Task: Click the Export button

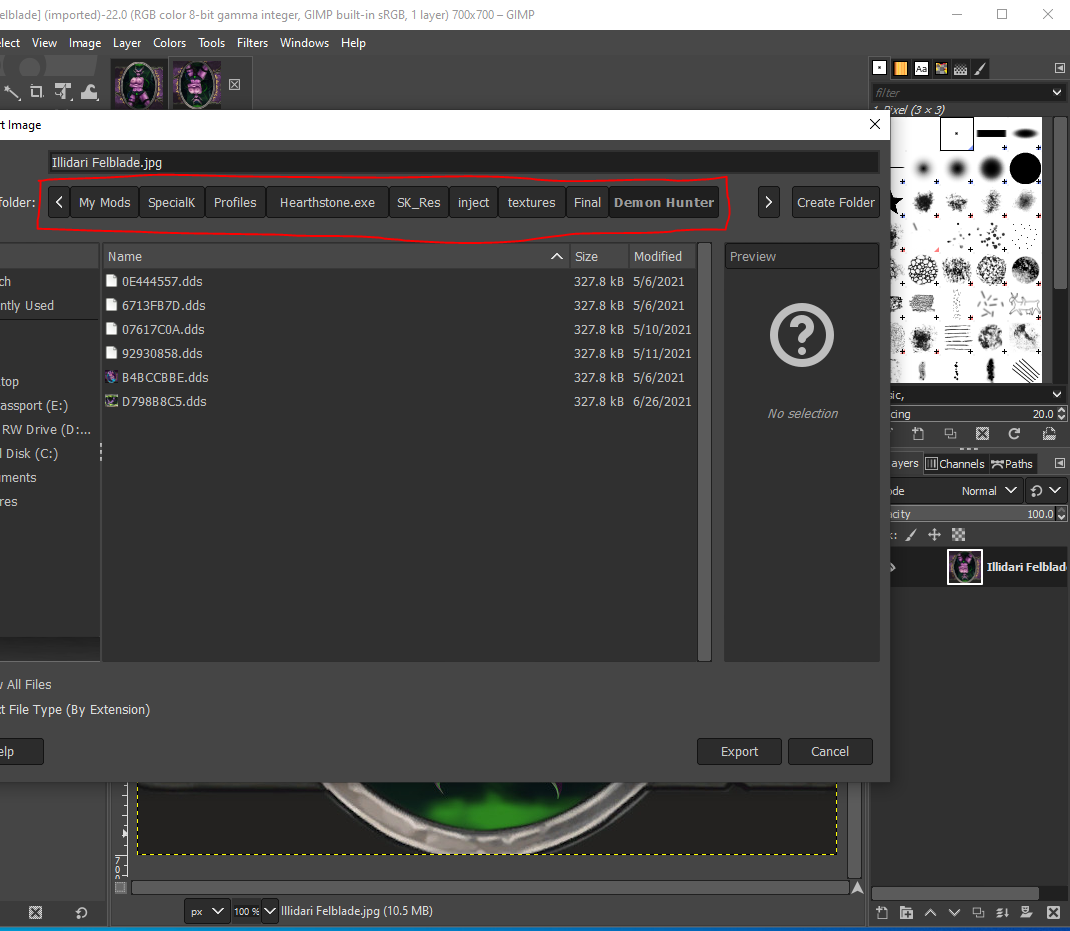Action: pos(739,752)
